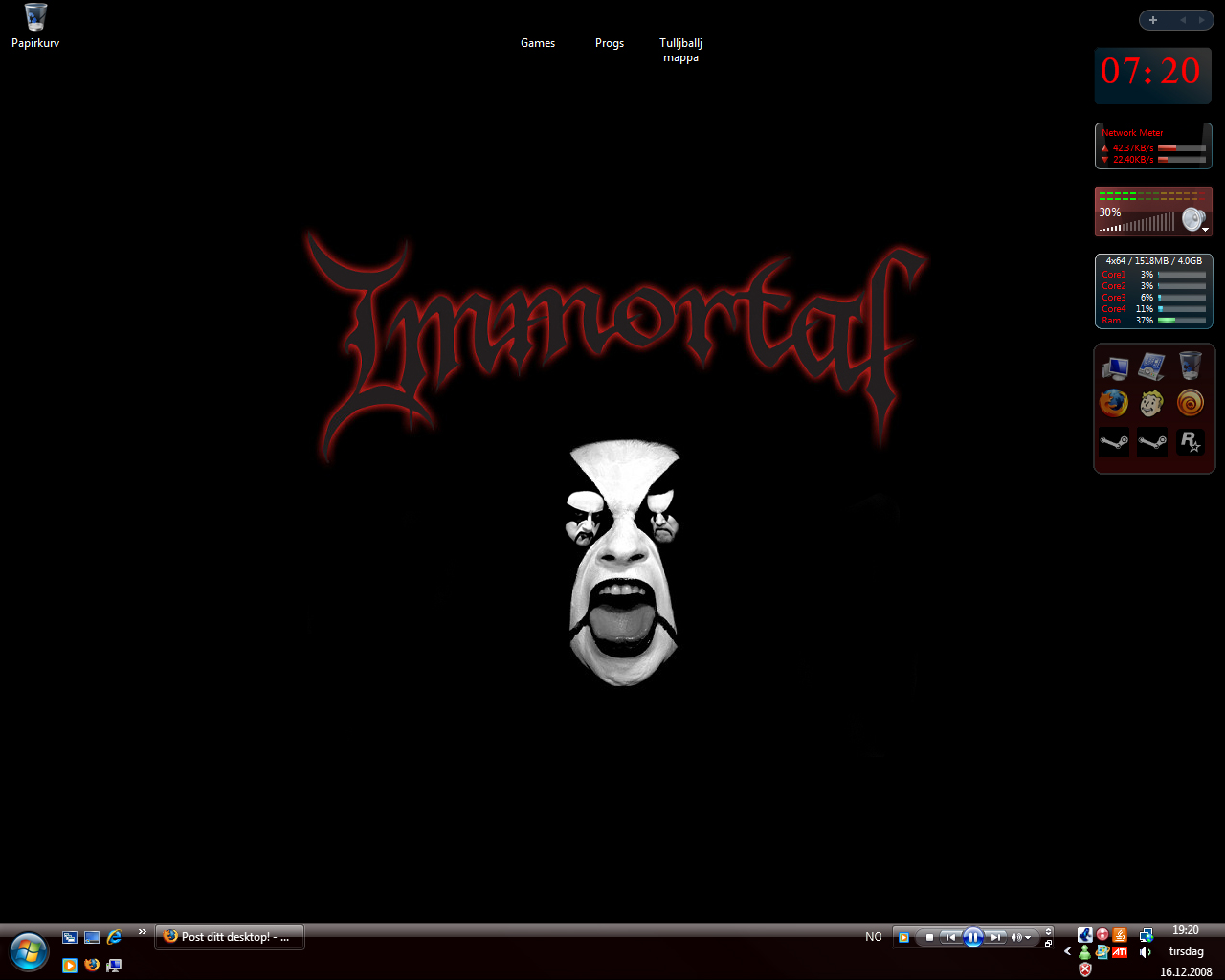Open the recycle bin in launcher gadget
Screen dimensions: 1225x980
[x=1190, y=366]
